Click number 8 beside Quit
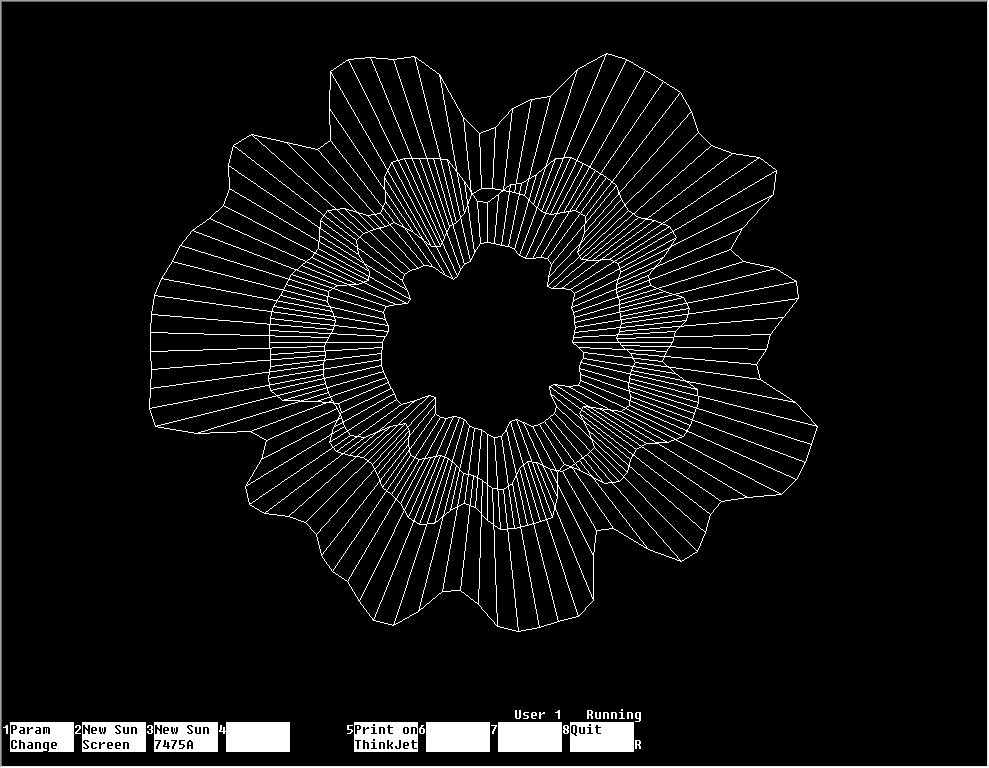The height and width of the screenshot is (768, 989). point(566,731)
